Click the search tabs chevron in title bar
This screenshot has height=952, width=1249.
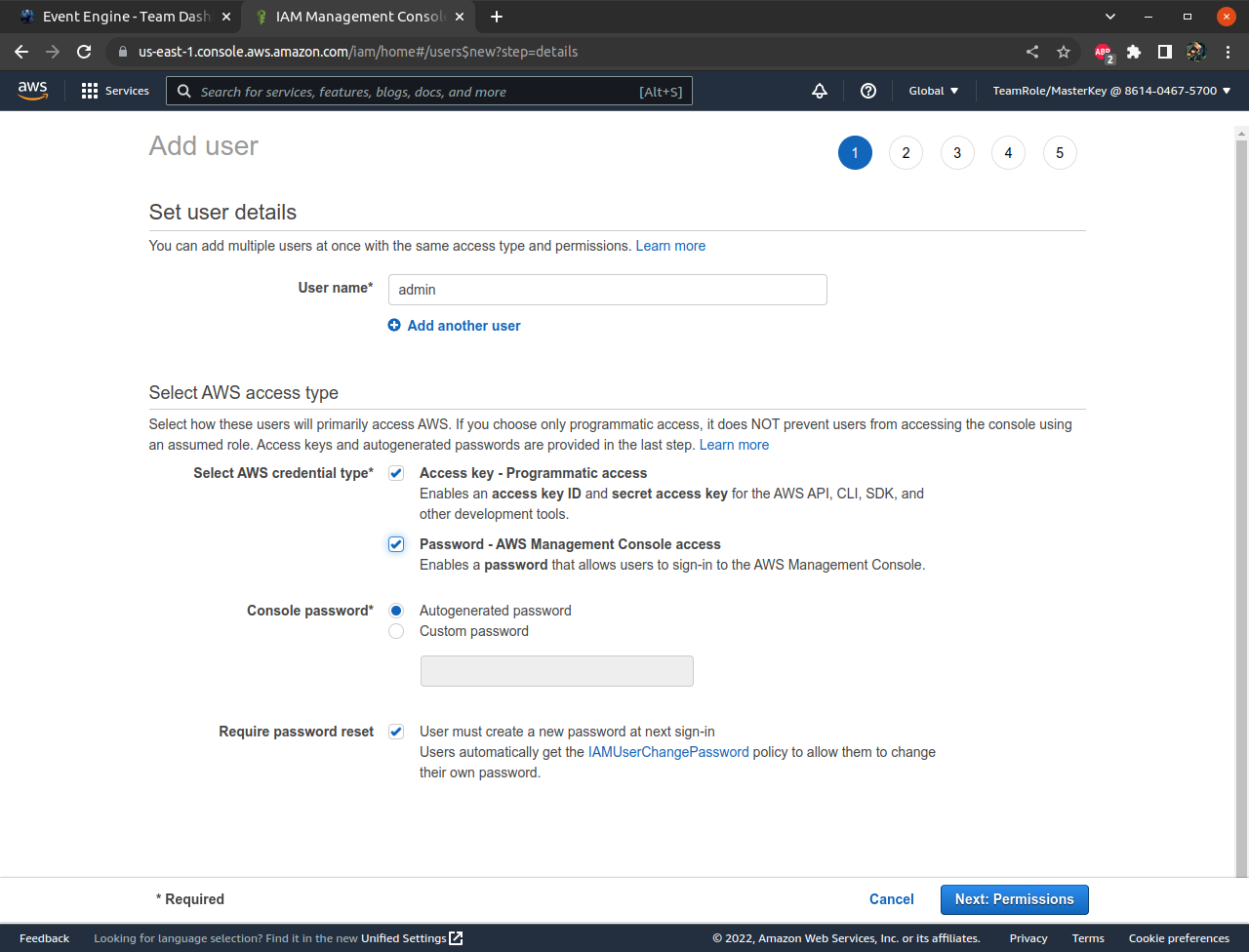[1110, 17]
